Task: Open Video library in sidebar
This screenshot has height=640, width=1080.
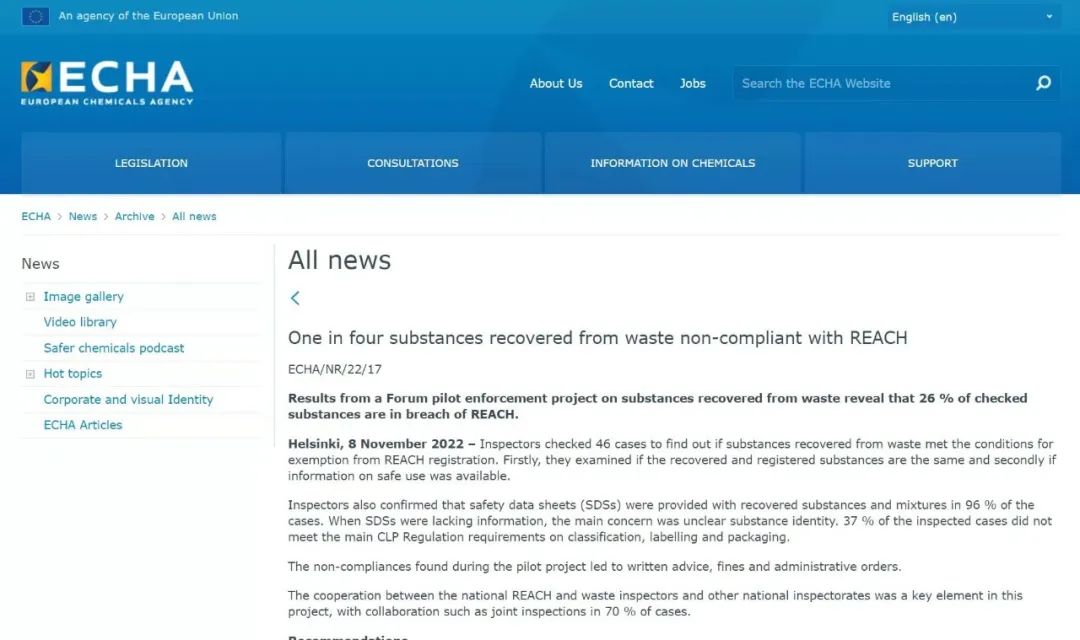Action: pos(80,322)
